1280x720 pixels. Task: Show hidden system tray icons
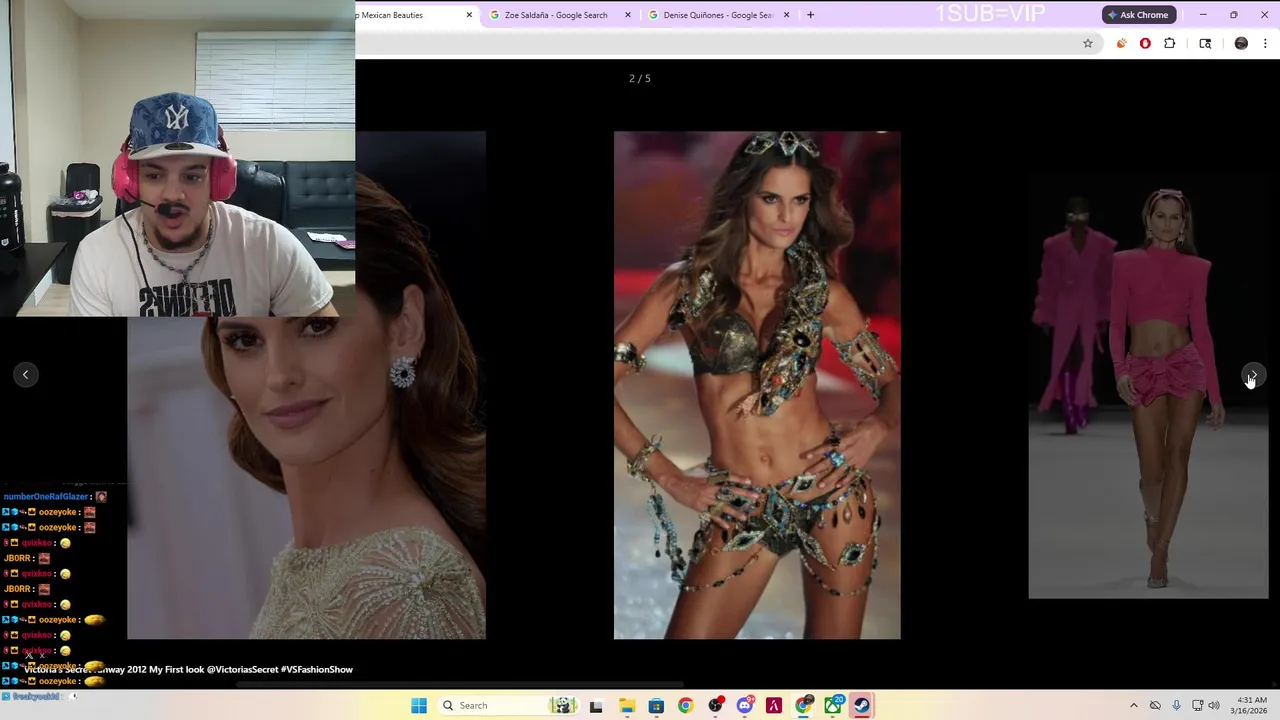tap(1133, 705)
